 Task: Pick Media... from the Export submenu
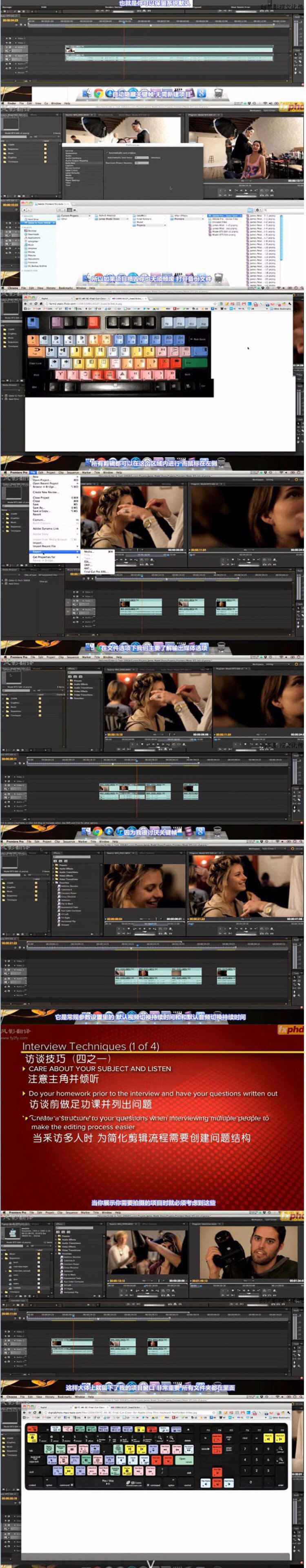pos(89,551)
